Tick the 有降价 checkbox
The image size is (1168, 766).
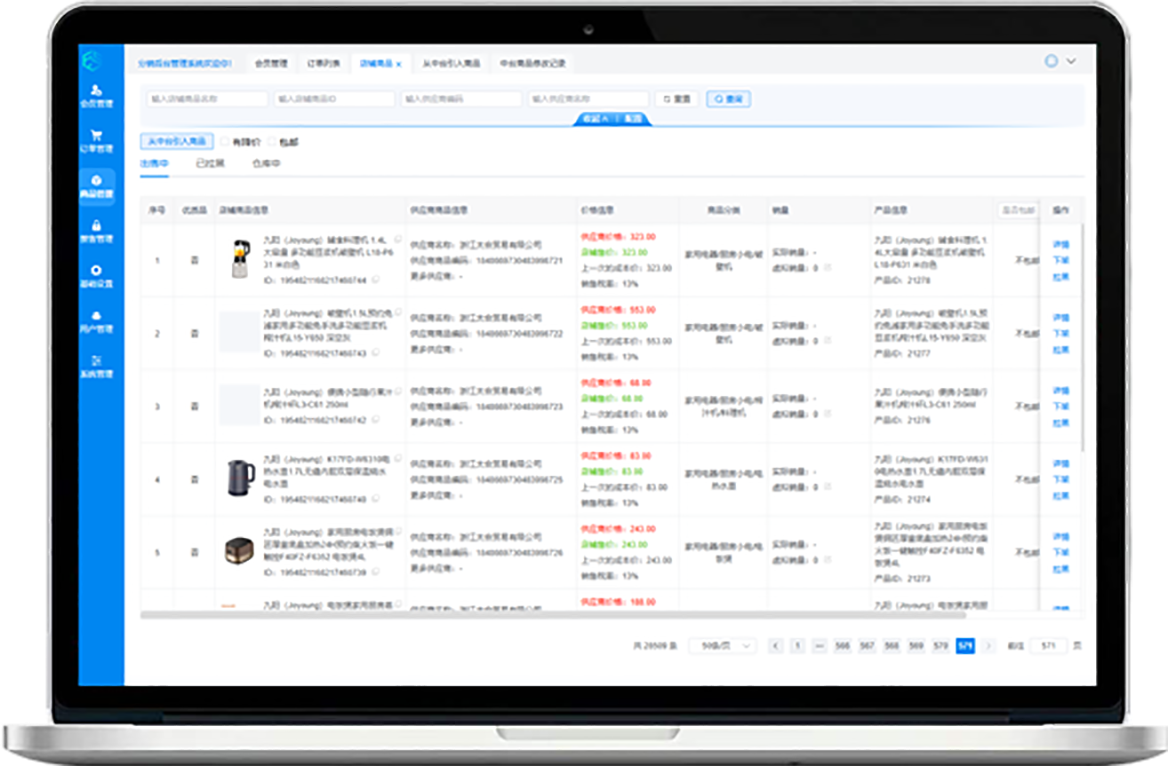click(x=225, y=142)
